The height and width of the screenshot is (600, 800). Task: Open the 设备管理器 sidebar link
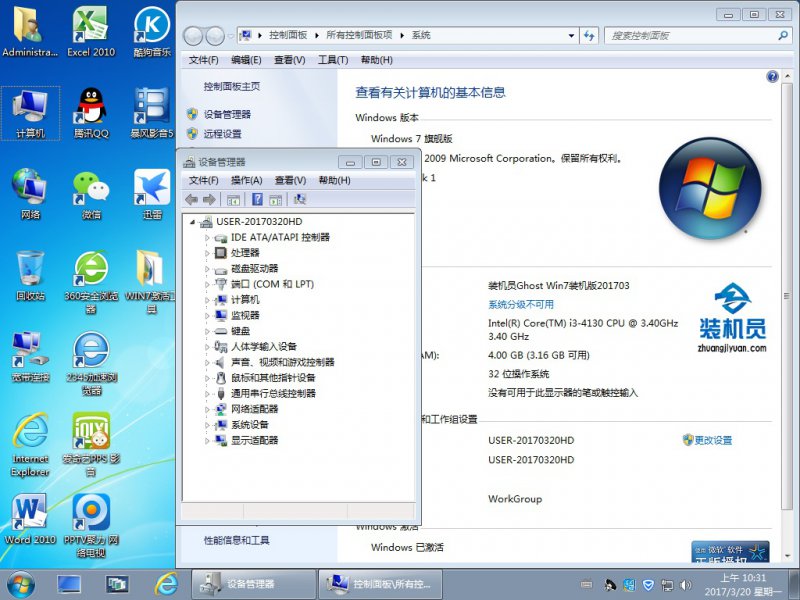point(227,114)
